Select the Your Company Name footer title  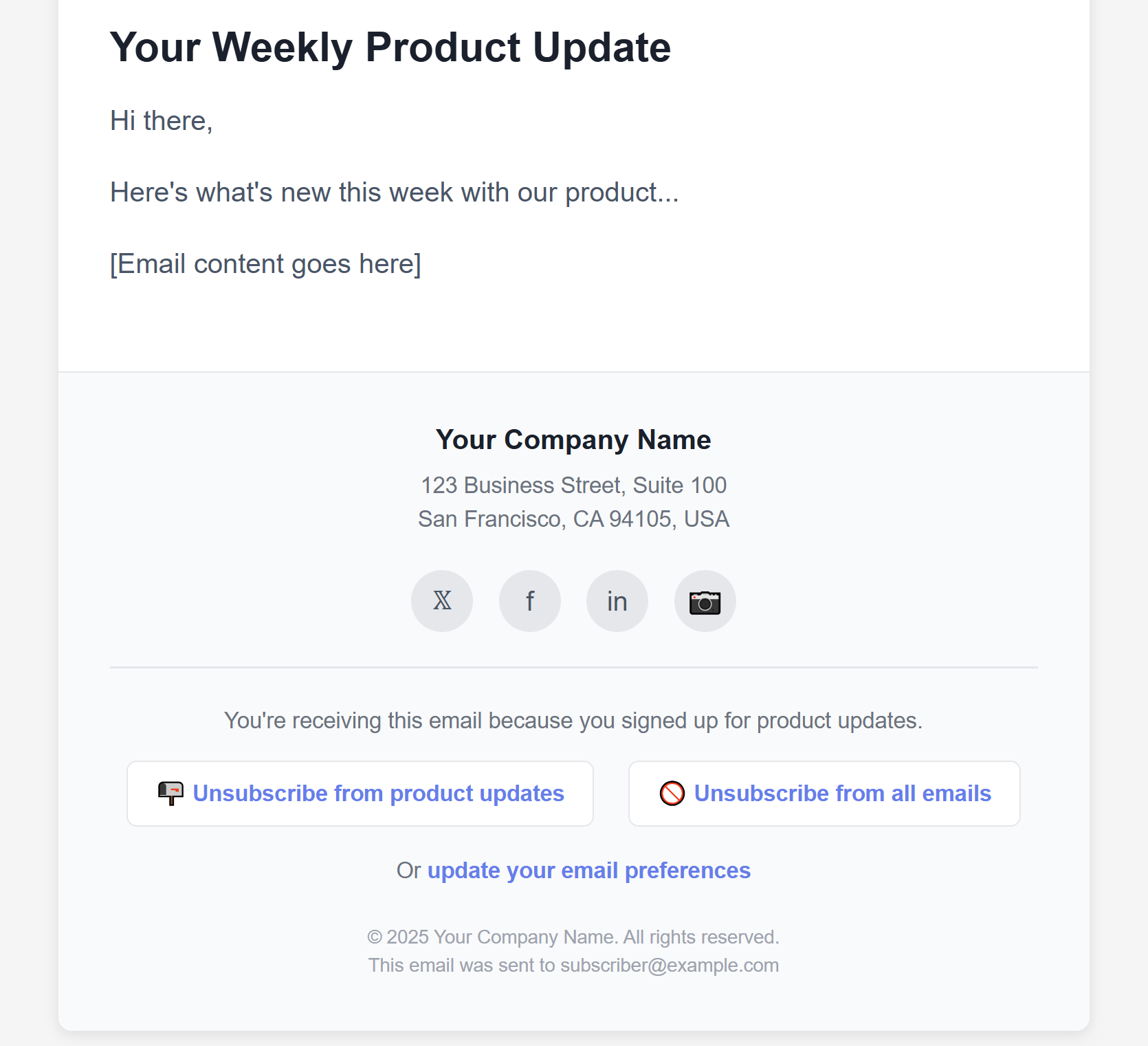click(x=573, y=440)
